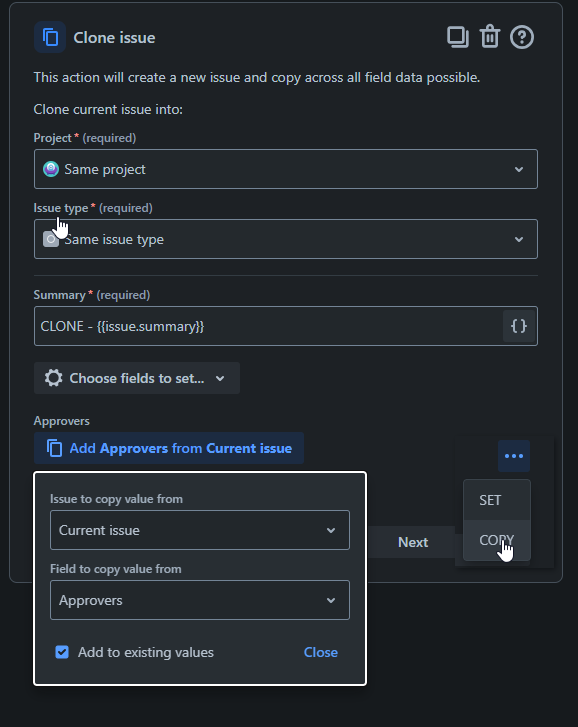Open the Approvers field dropdown
The width and height of the screenshot is (578, 727).
pos(200,600)
